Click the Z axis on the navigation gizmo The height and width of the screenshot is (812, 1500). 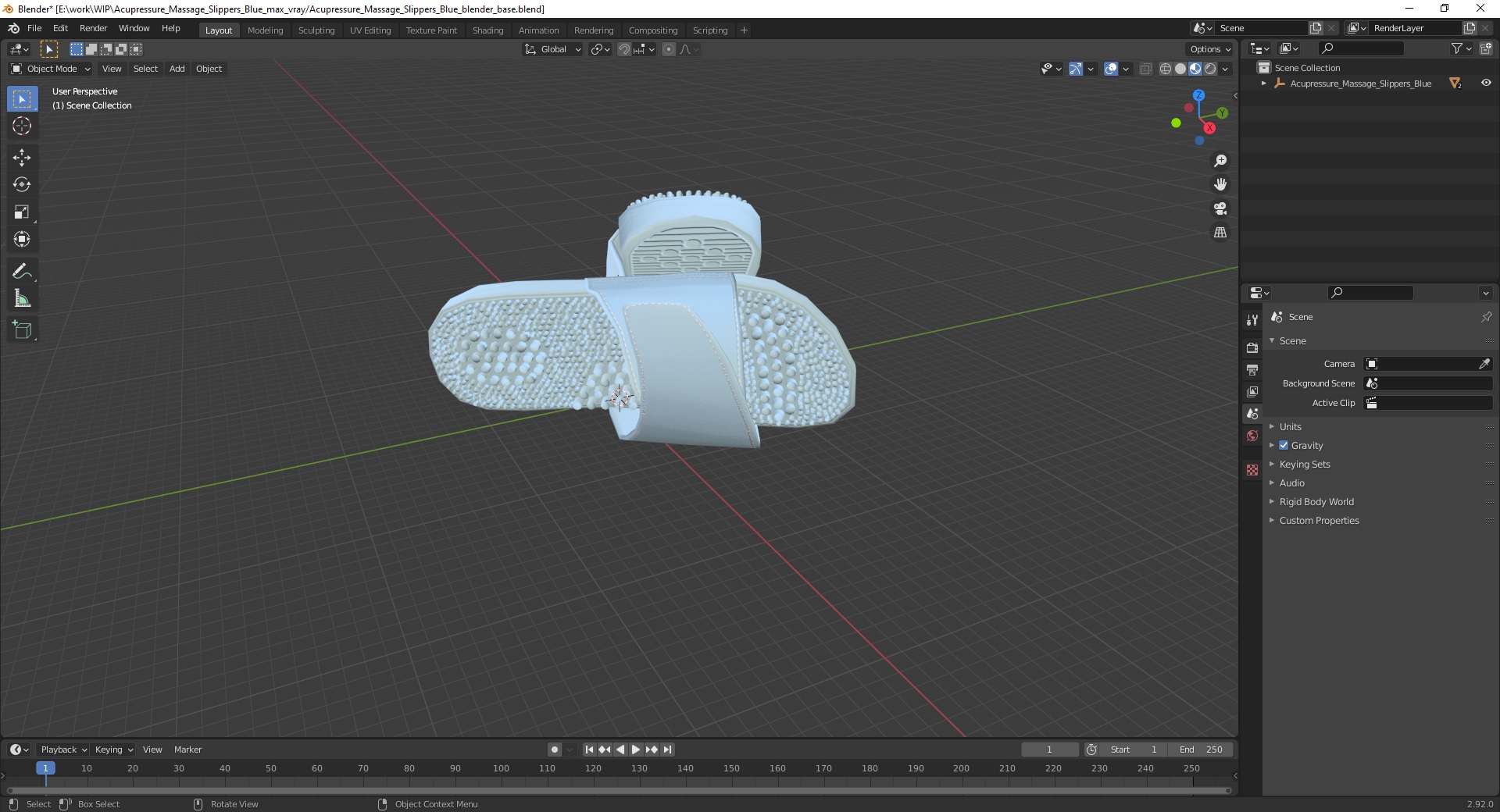tap(1198, 95)
